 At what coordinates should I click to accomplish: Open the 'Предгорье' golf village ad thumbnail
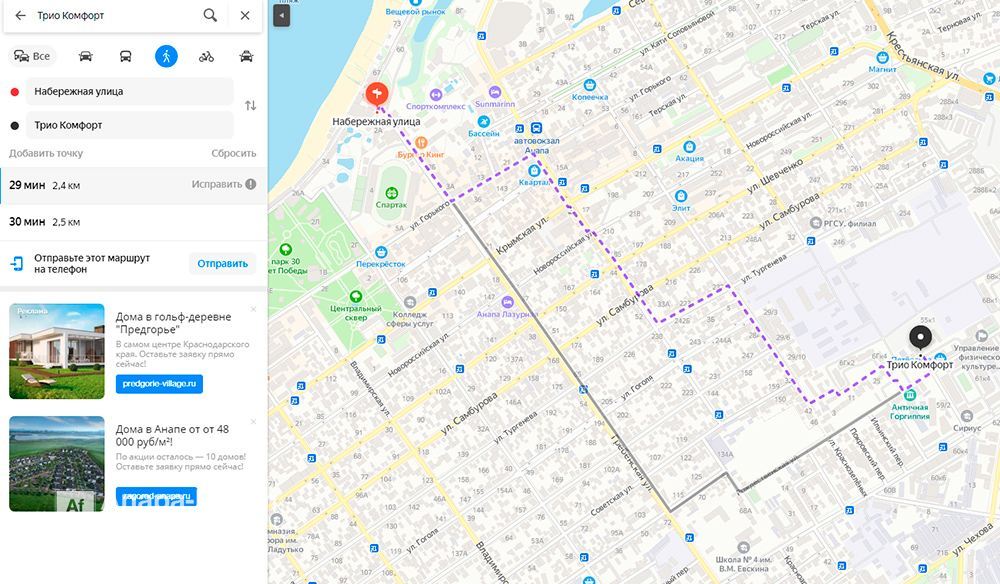[x=57, y=351]
